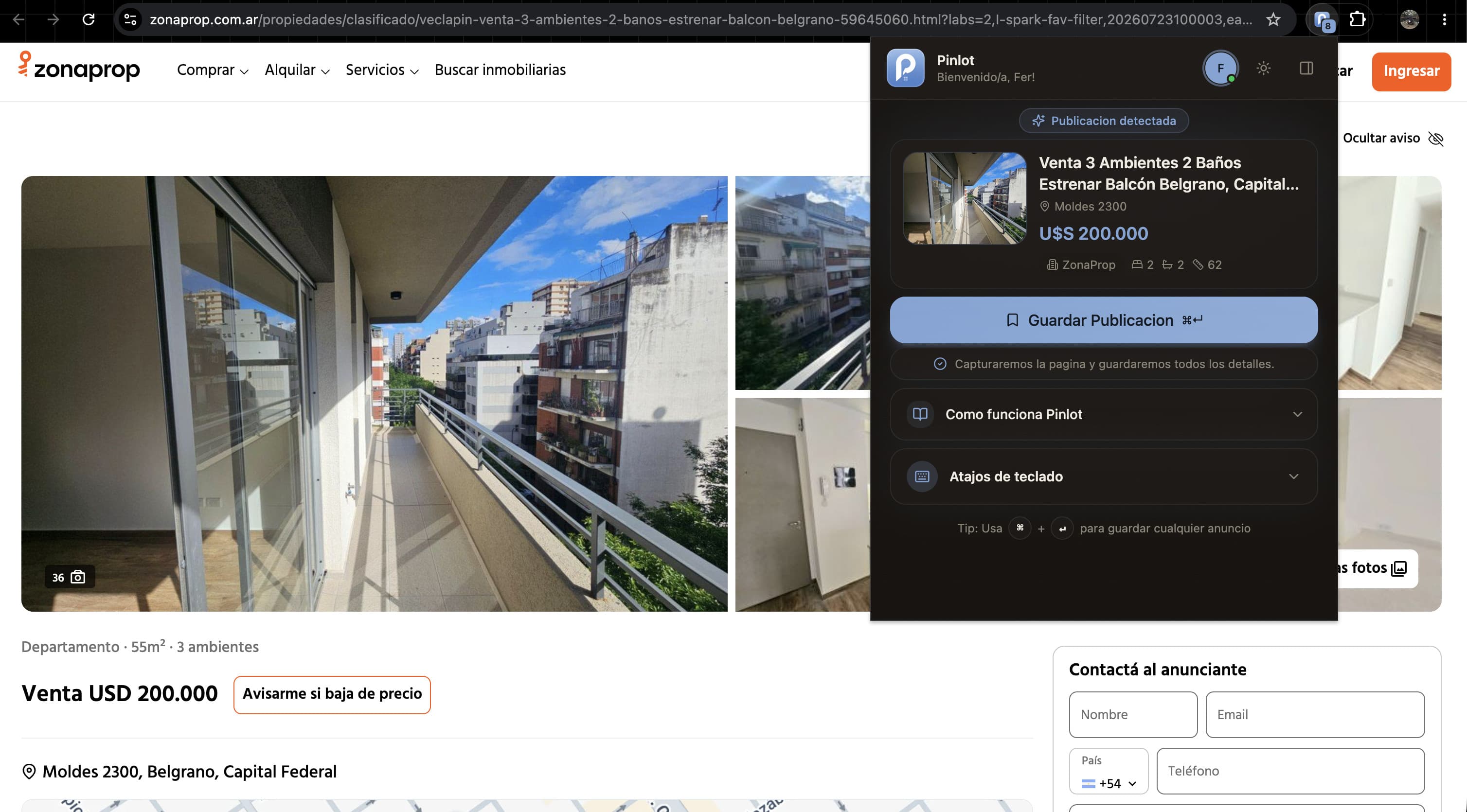Click Avisarme si baja de precio
The width and height of the screenshot is (1467, 812).
click(x=332, y=694)
